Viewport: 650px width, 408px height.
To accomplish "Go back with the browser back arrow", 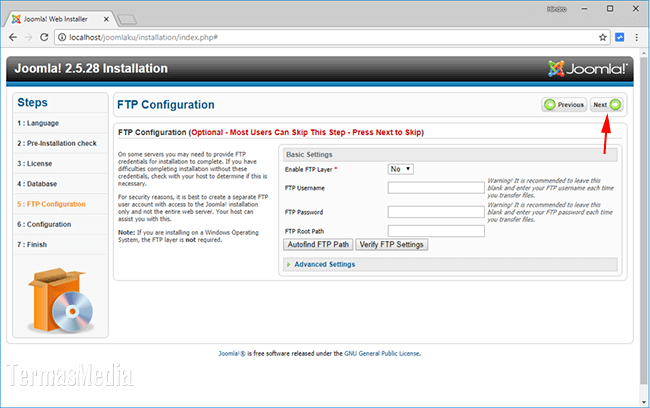I will 13,37.
